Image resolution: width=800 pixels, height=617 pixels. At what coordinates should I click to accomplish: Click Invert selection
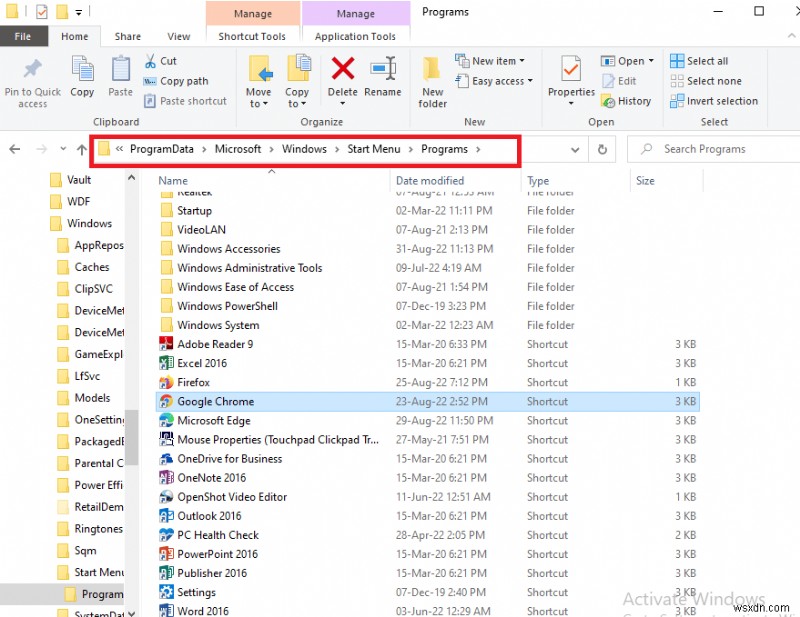click(x=714, y=101)
